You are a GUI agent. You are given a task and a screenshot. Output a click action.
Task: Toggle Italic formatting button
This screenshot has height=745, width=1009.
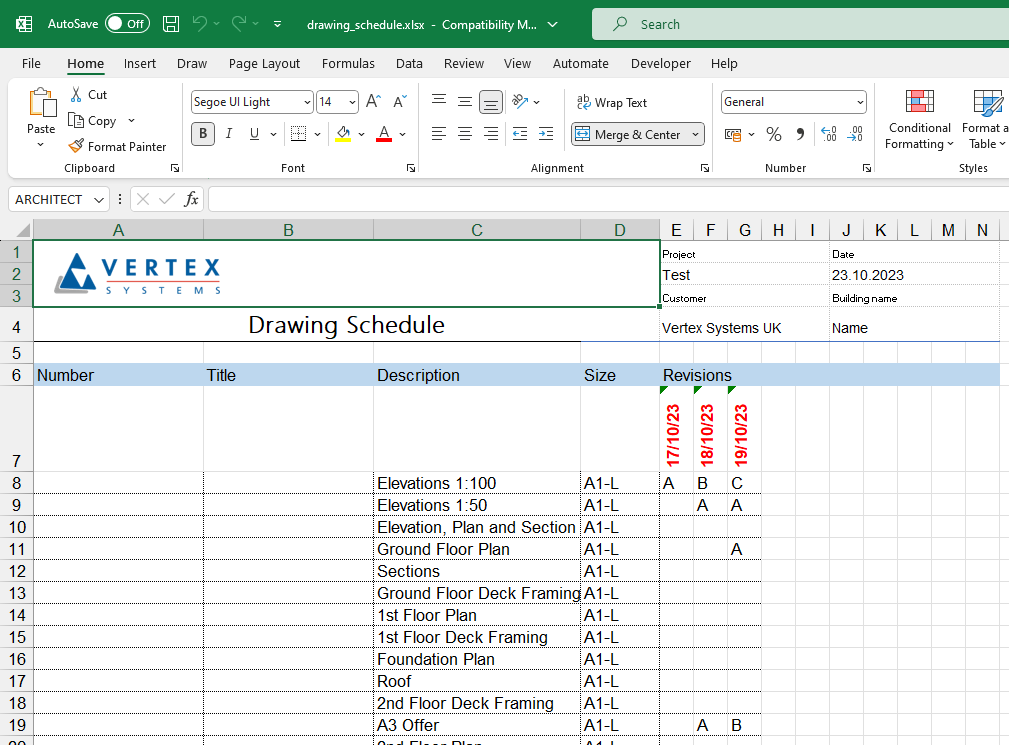coord(229,134)
